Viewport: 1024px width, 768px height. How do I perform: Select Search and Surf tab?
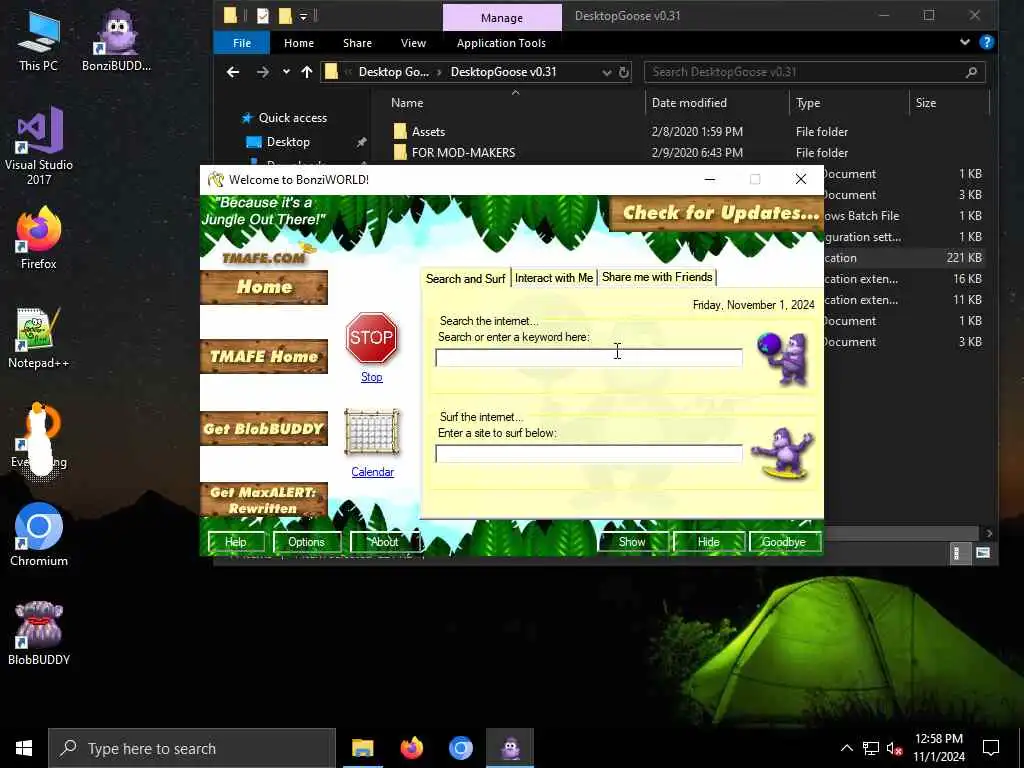(x=466, y=278)
